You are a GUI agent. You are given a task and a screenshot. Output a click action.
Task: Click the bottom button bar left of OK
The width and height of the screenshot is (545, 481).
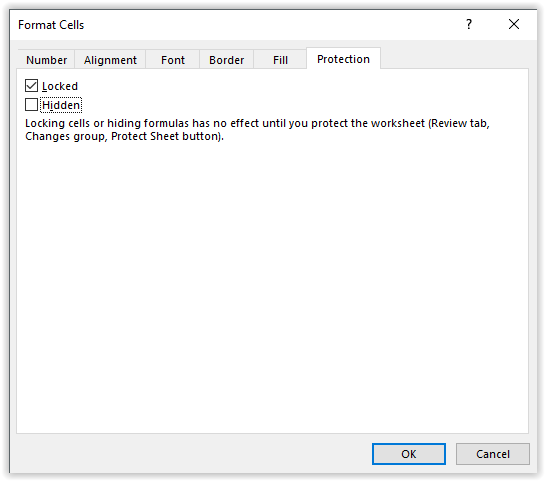(191, 454)
